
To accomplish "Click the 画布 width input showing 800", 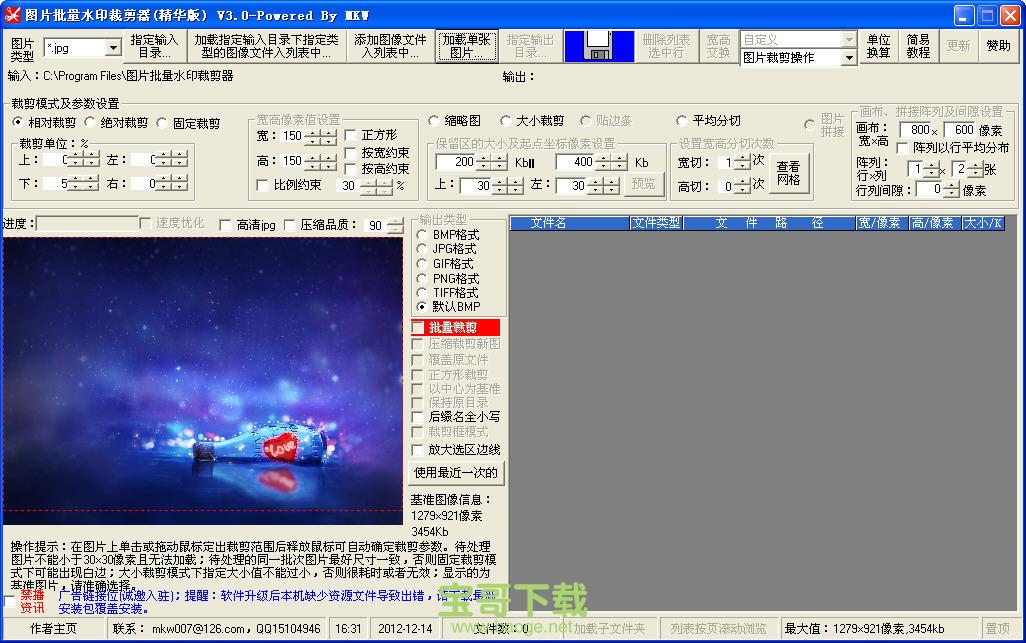I will click(x=917, y=130).
